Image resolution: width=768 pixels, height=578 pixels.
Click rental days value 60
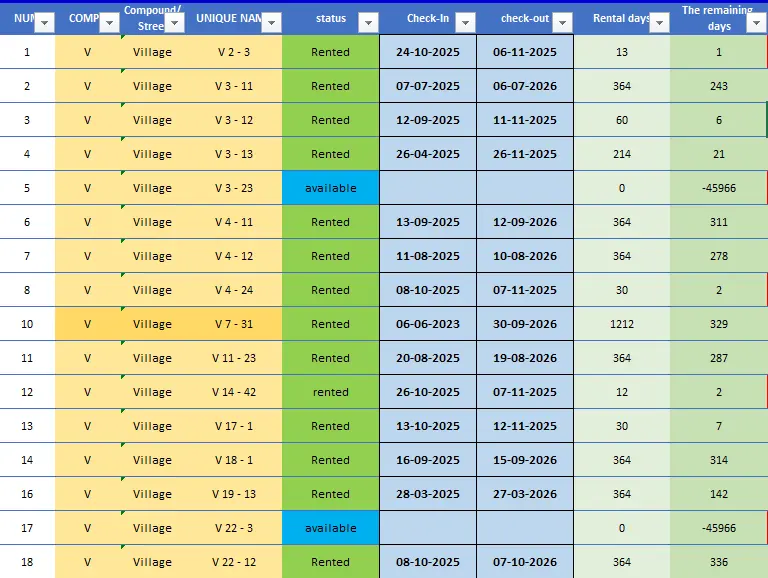[622, 120]
